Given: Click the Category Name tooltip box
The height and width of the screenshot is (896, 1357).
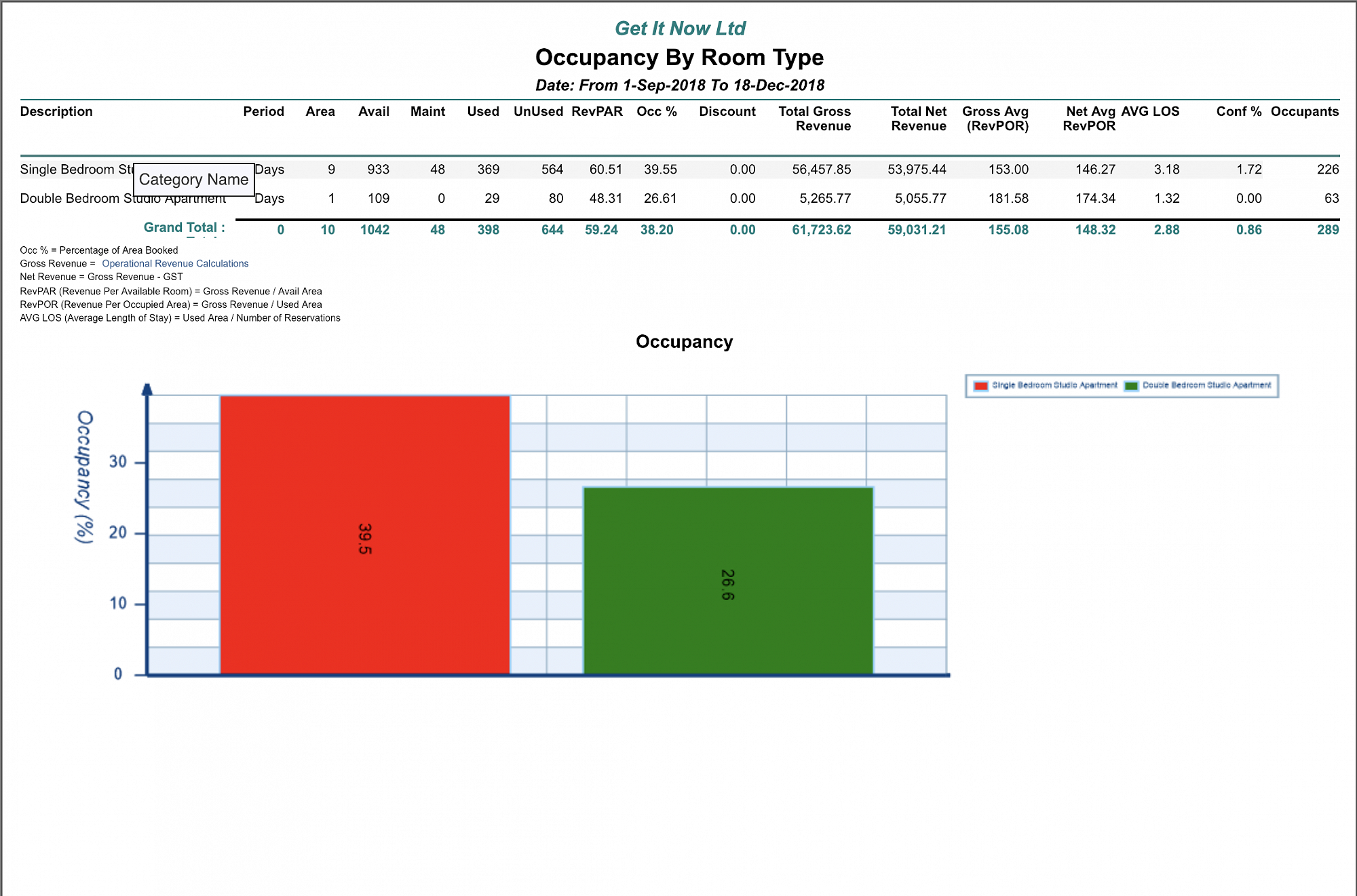Looking at the screenshot, I should (193, 180).
